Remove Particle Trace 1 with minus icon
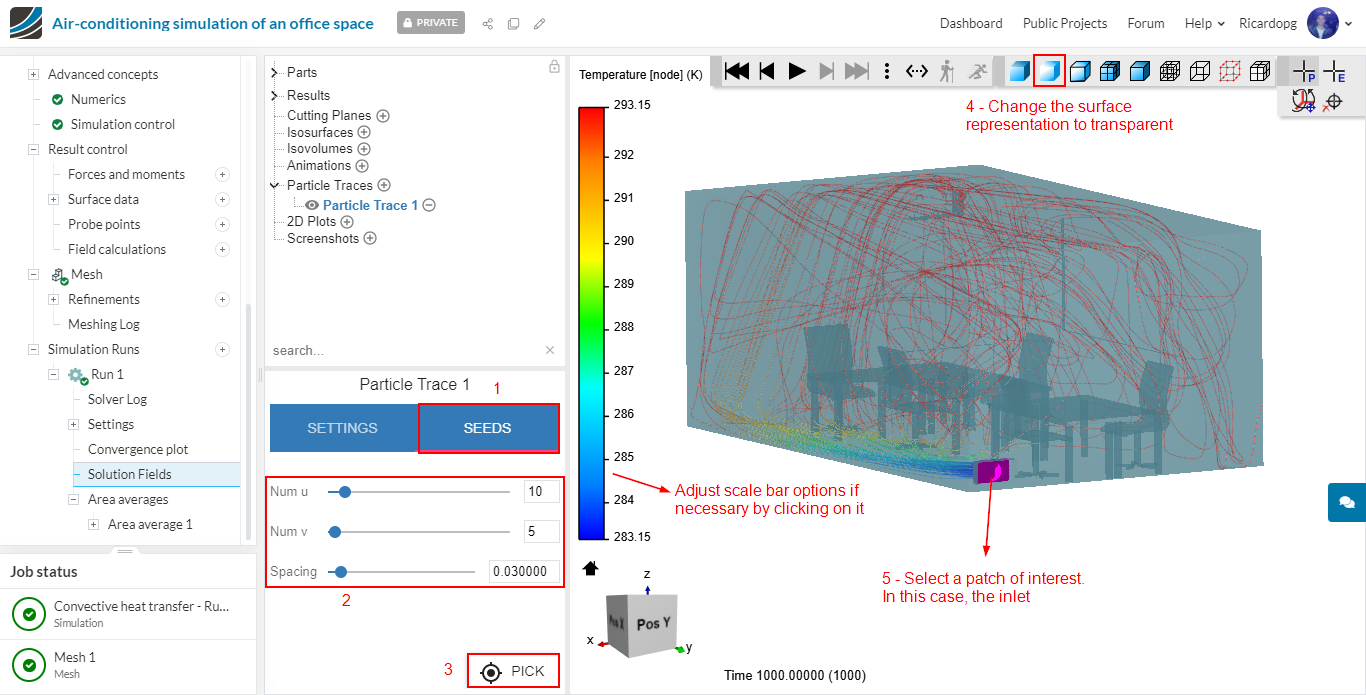 pyautogui.click(x=429, y=205)
